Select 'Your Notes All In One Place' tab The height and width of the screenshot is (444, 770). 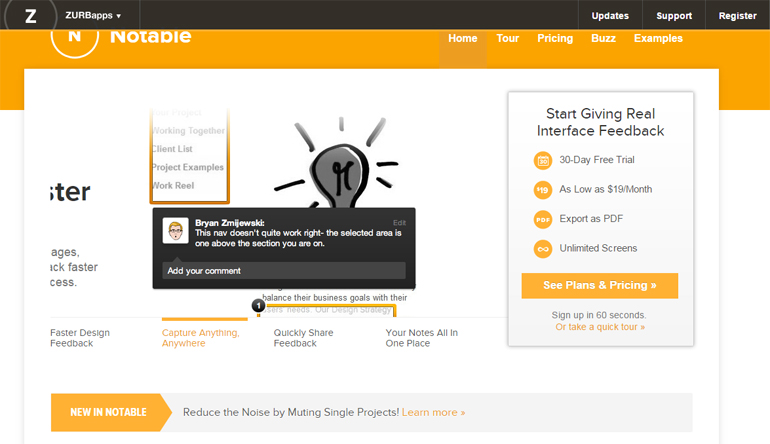pos(421,338)
